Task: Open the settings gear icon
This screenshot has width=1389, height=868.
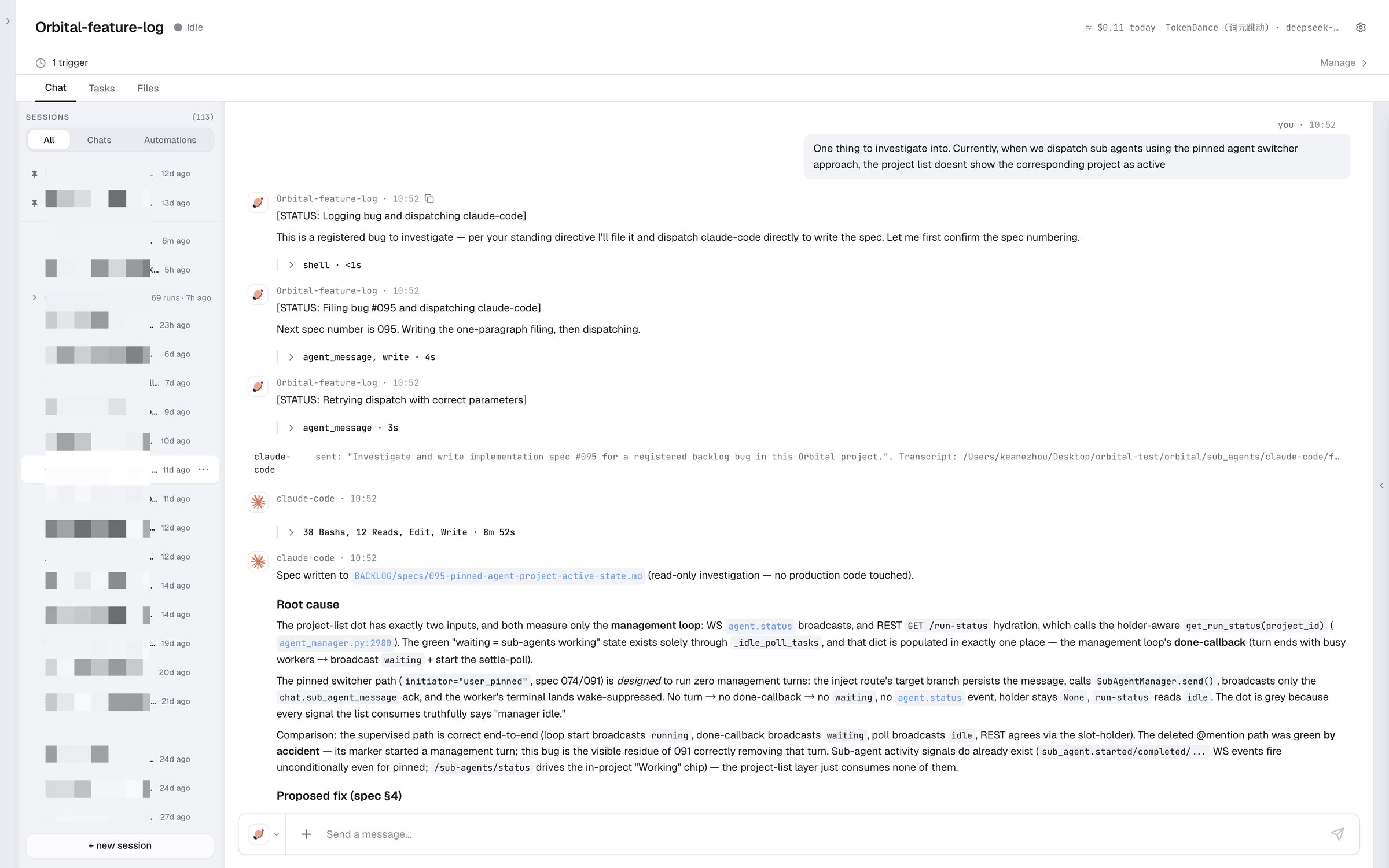Action: coord(1361,27)
